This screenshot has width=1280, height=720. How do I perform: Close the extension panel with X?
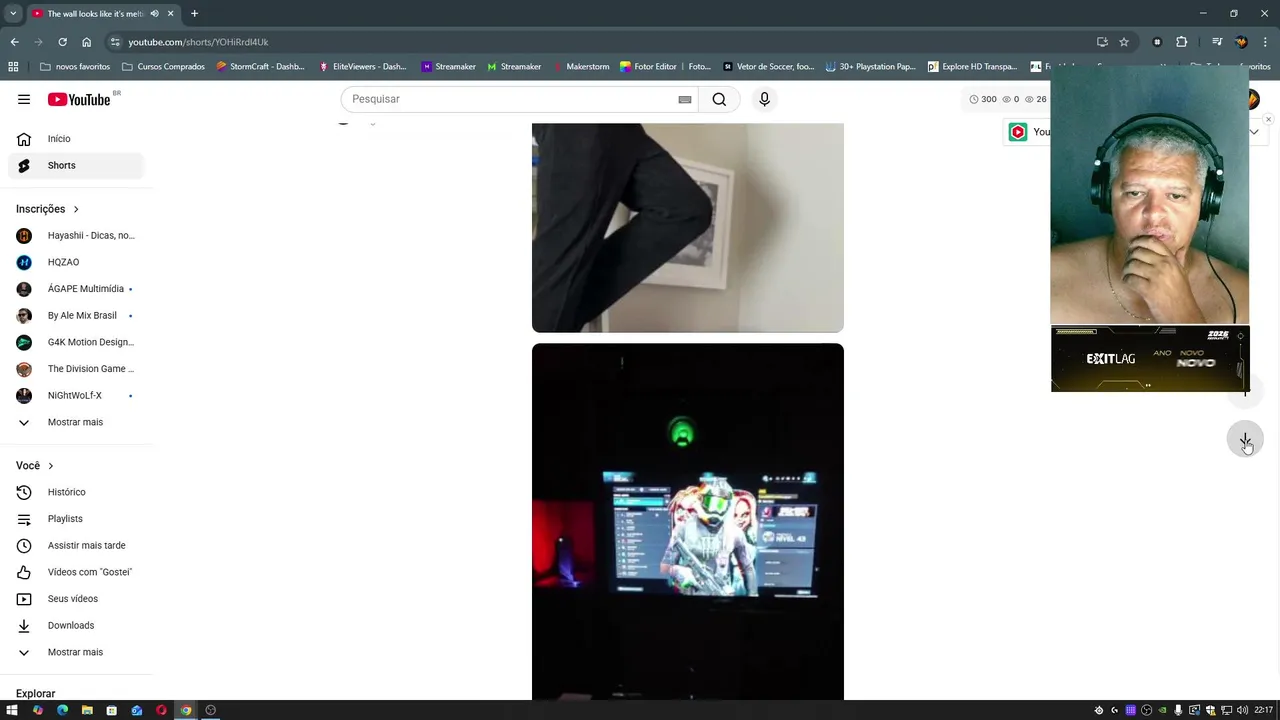tap(1268, 120)
